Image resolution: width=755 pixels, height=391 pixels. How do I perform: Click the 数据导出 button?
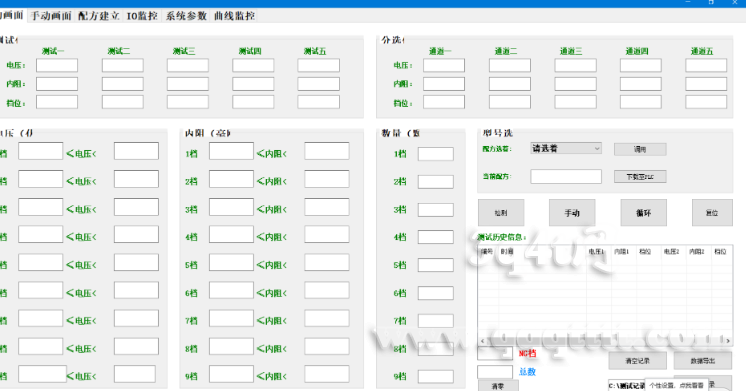point(703,361)
